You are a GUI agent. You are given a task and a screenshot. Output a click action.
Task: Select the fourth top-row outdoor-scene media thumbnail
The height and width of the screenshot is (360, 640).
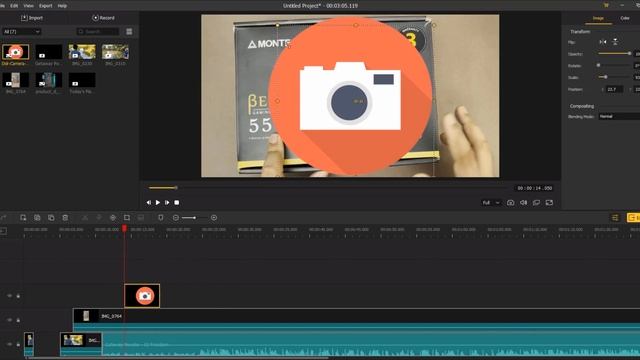[x=115, y=52]
